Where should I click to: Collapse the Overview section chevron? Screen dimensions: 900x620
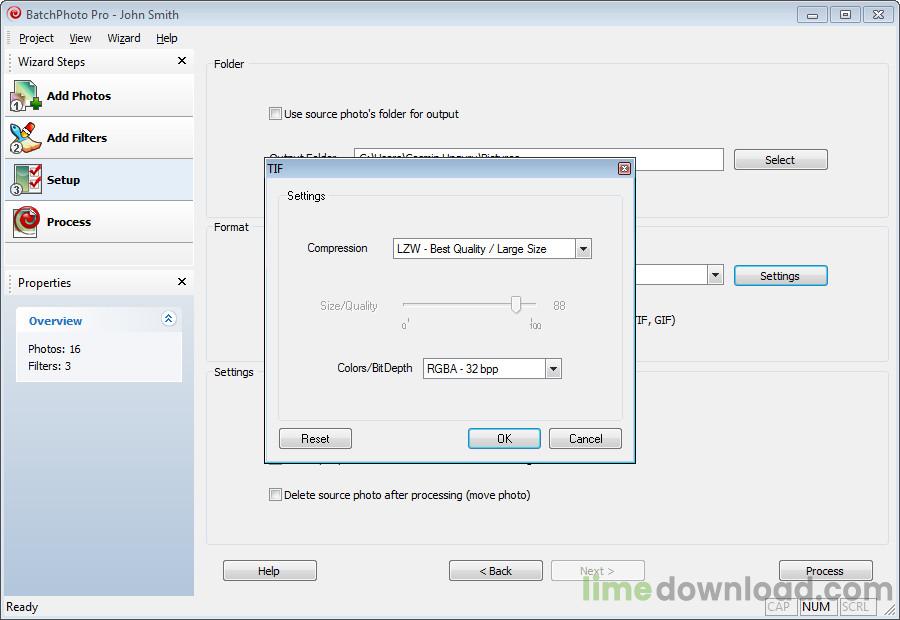[168, 319]
